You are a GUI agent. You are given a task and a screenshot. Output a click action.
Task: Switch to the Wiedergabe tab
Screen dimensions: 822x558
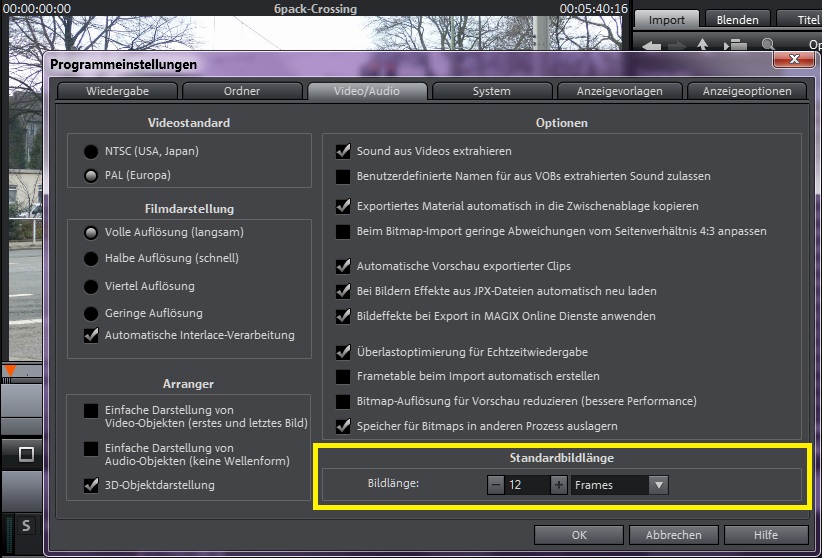[x=118, y=91]
